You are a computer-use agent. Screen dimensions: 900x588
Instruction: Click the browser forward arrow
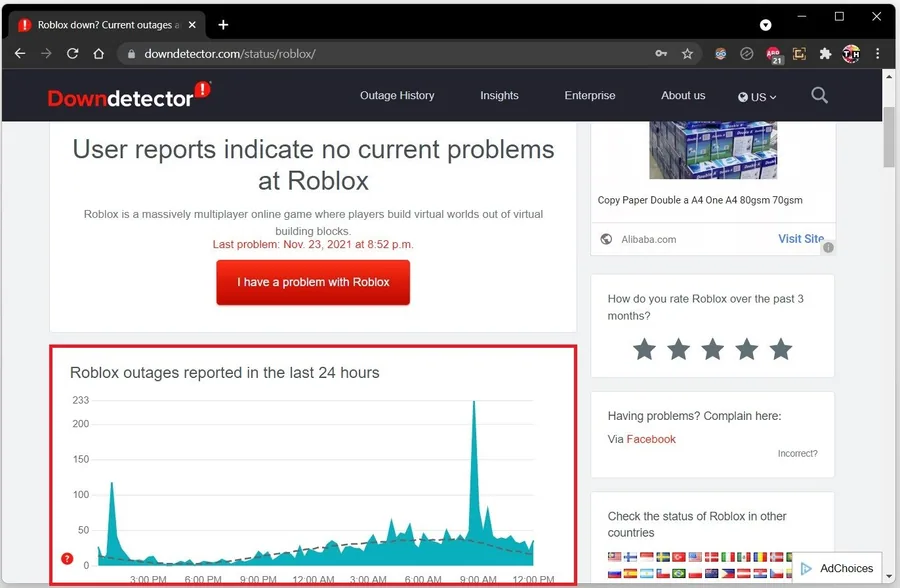pos(46,53)
